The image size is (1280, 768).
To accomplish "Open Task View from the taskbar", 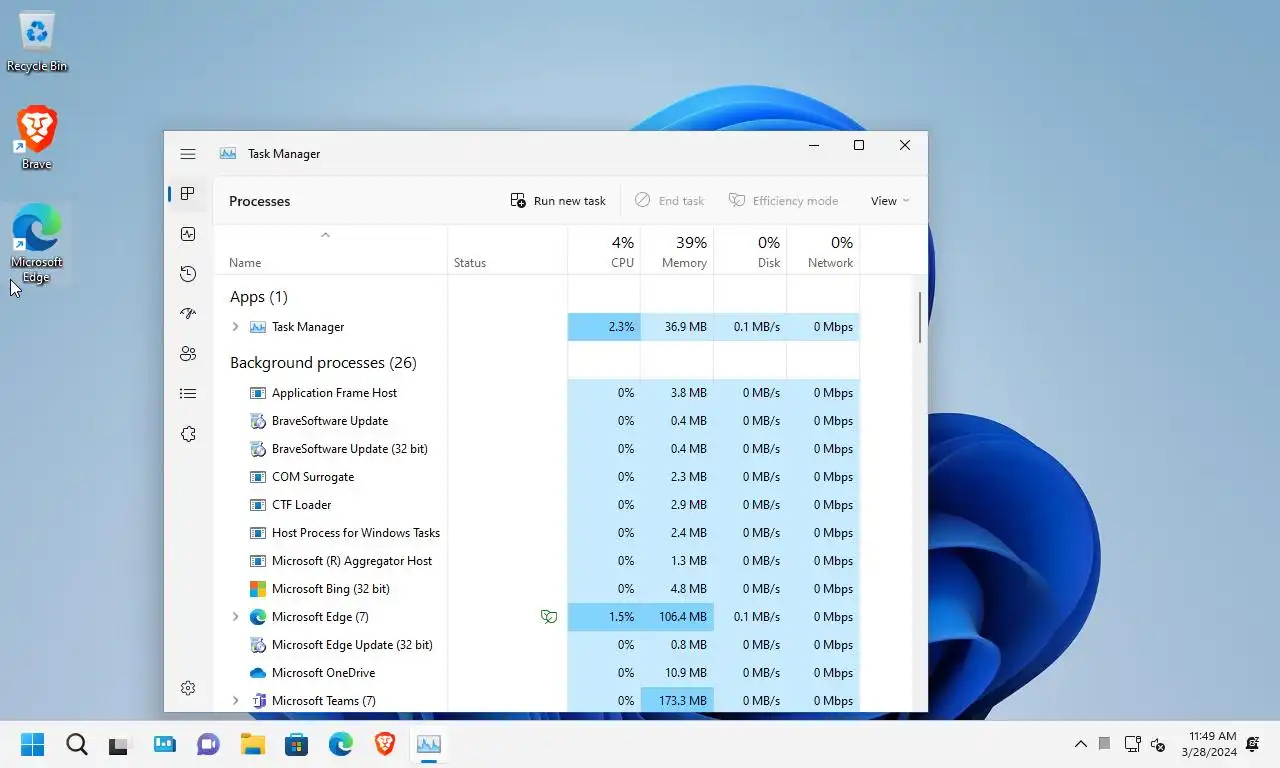I will [x=120, y=744].
